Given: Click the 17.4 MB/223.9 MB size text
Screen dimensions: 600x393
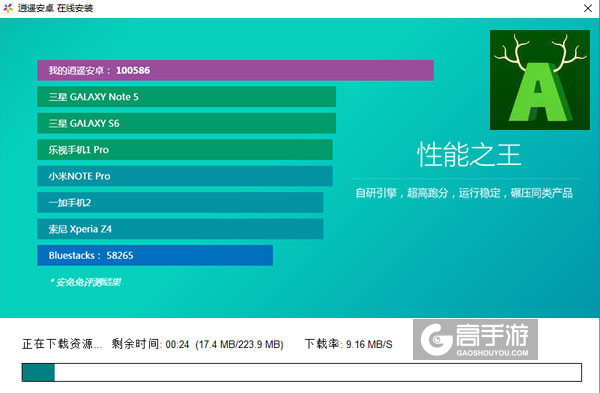Looking at the screenshot, I should pos(240,344).
